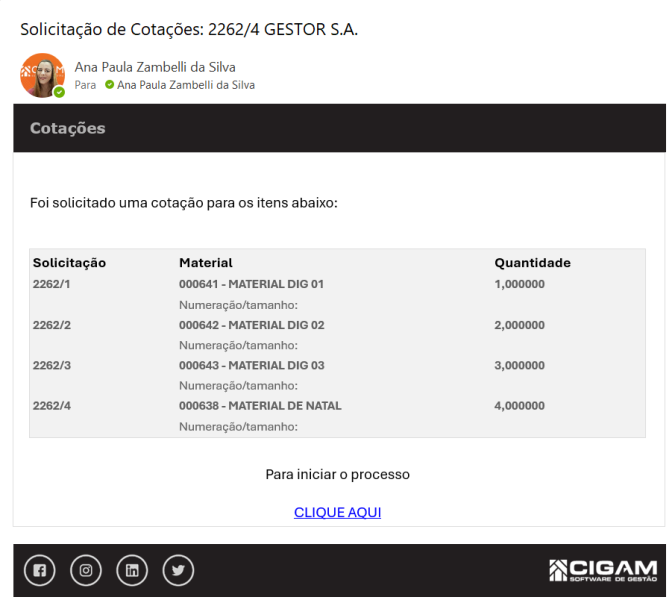Click 000638 - MATERIAL DE NATAL
Screen dimensions: 672x600
tap(260, 405)
